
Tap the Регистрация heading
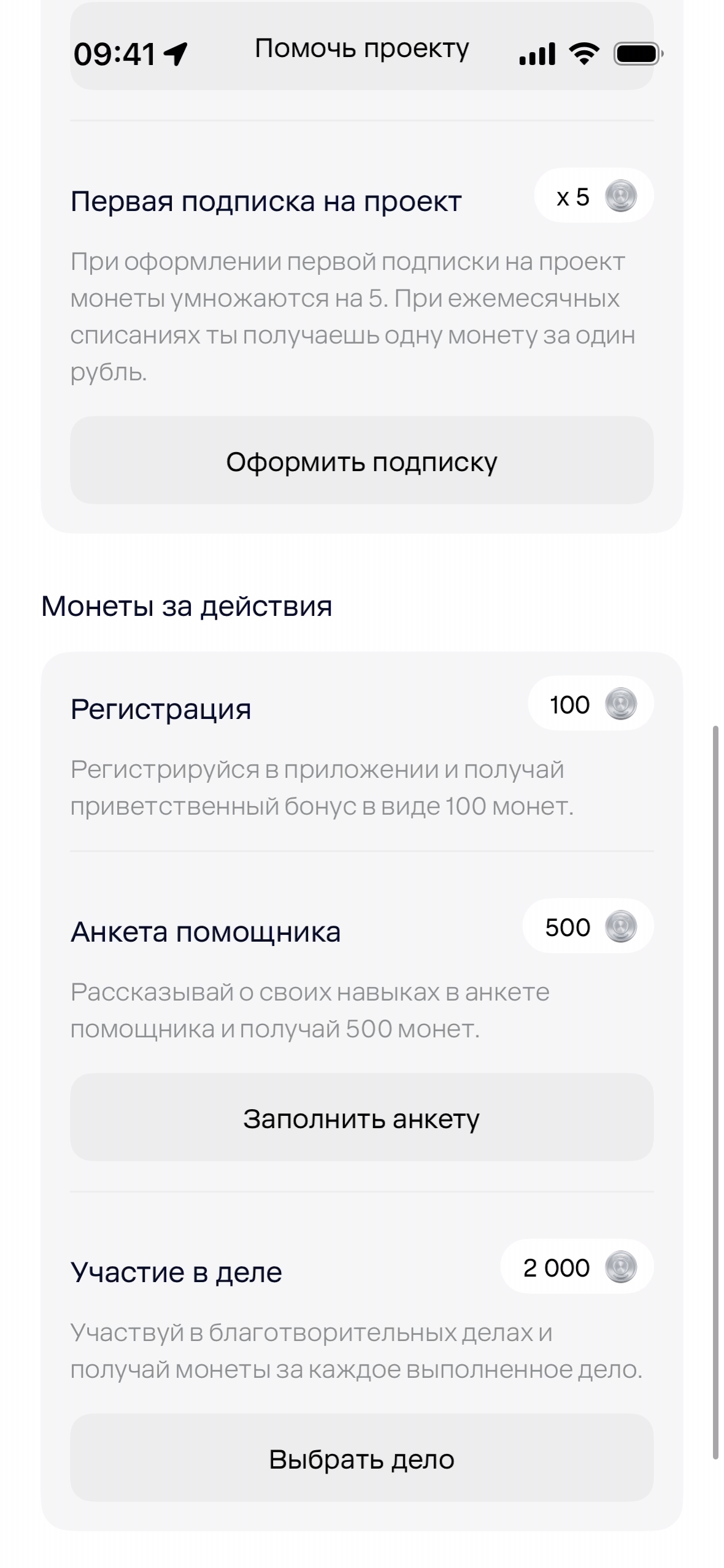coord(161,709)
